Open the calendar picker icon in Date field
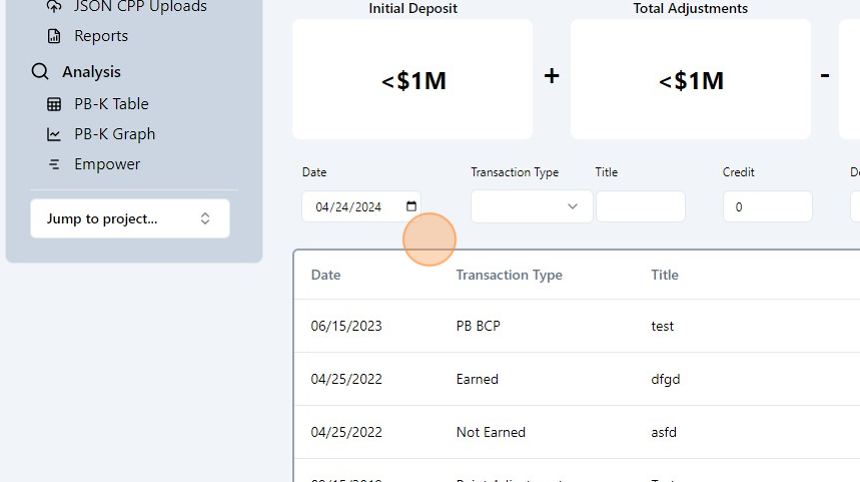The height and width of the screenshot is (482, 860). [x=411, y=207]
